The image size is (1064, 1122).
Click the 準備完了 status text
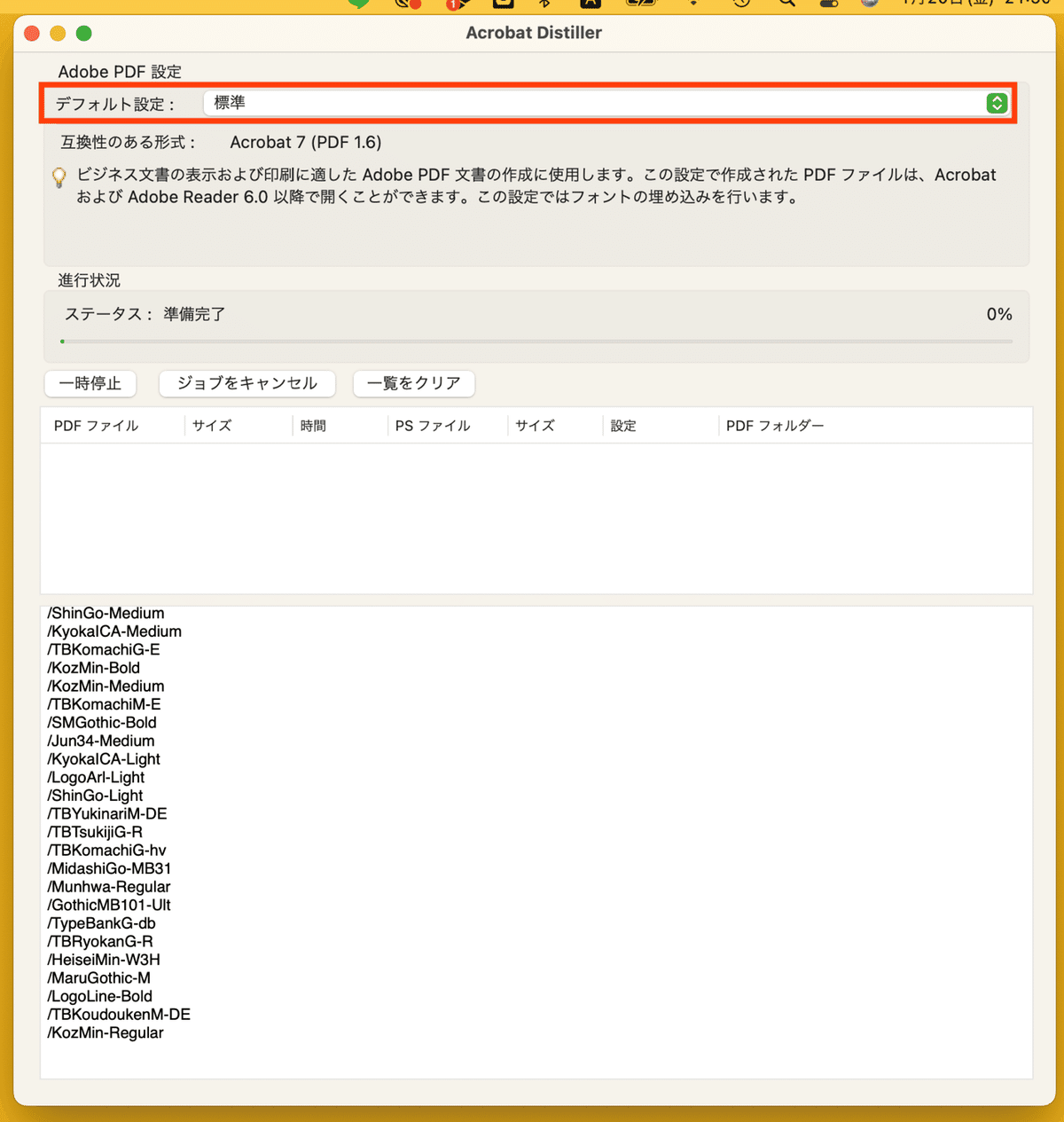tap(194, 314)
